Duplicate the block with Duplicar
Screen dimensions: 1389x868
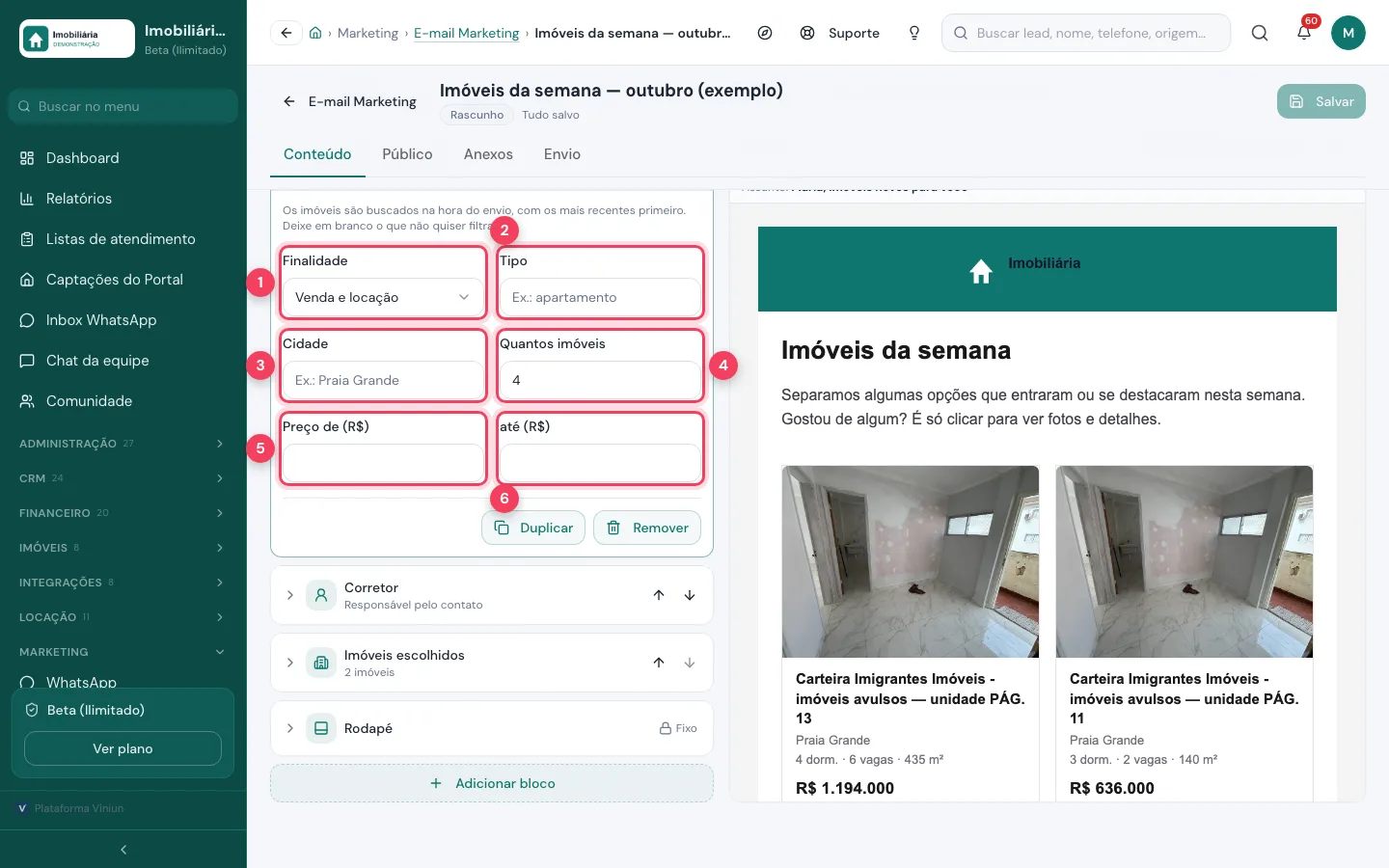(x=533, y=528)
